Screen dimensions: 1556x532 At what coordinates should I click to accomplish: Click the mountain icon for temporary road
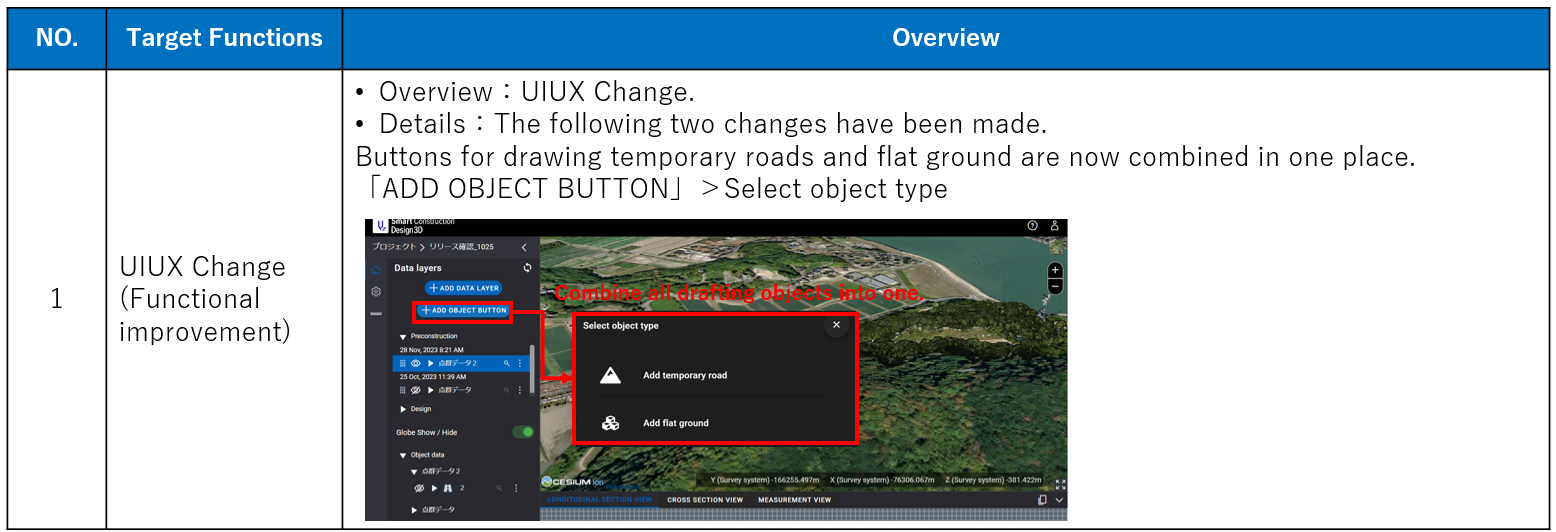coord(610,376)
